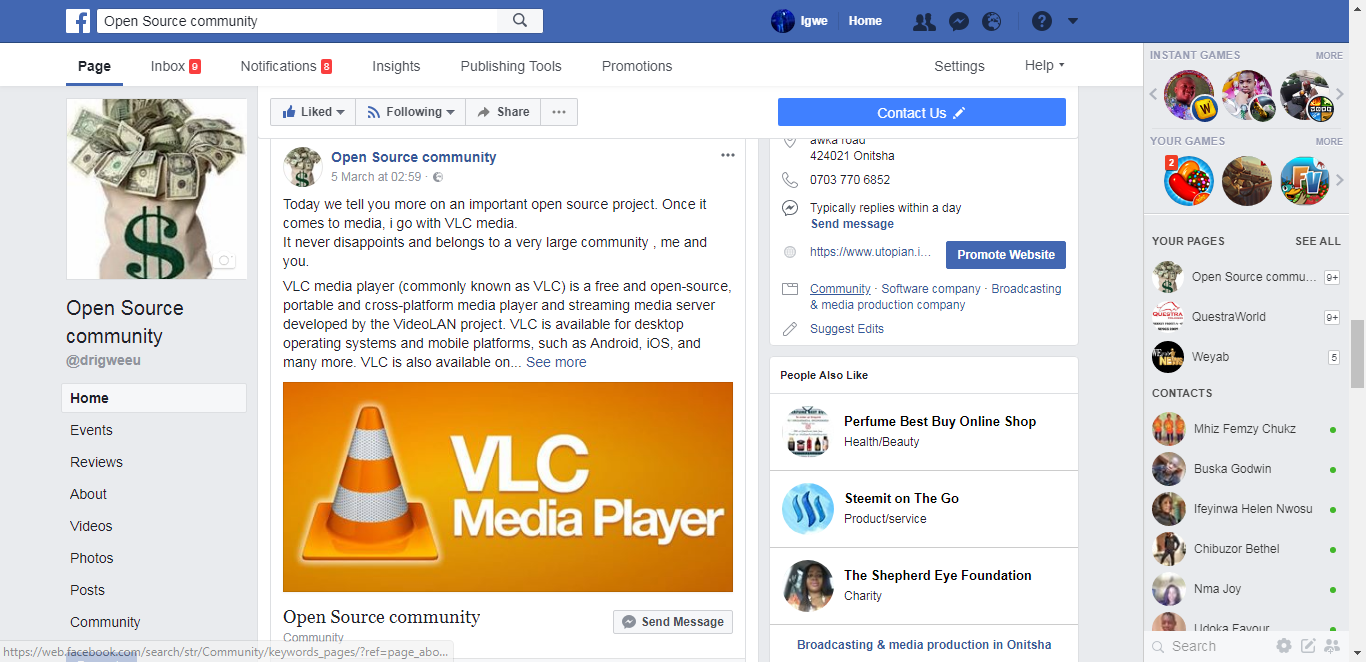Open the Insights tab

pos(396,66)
